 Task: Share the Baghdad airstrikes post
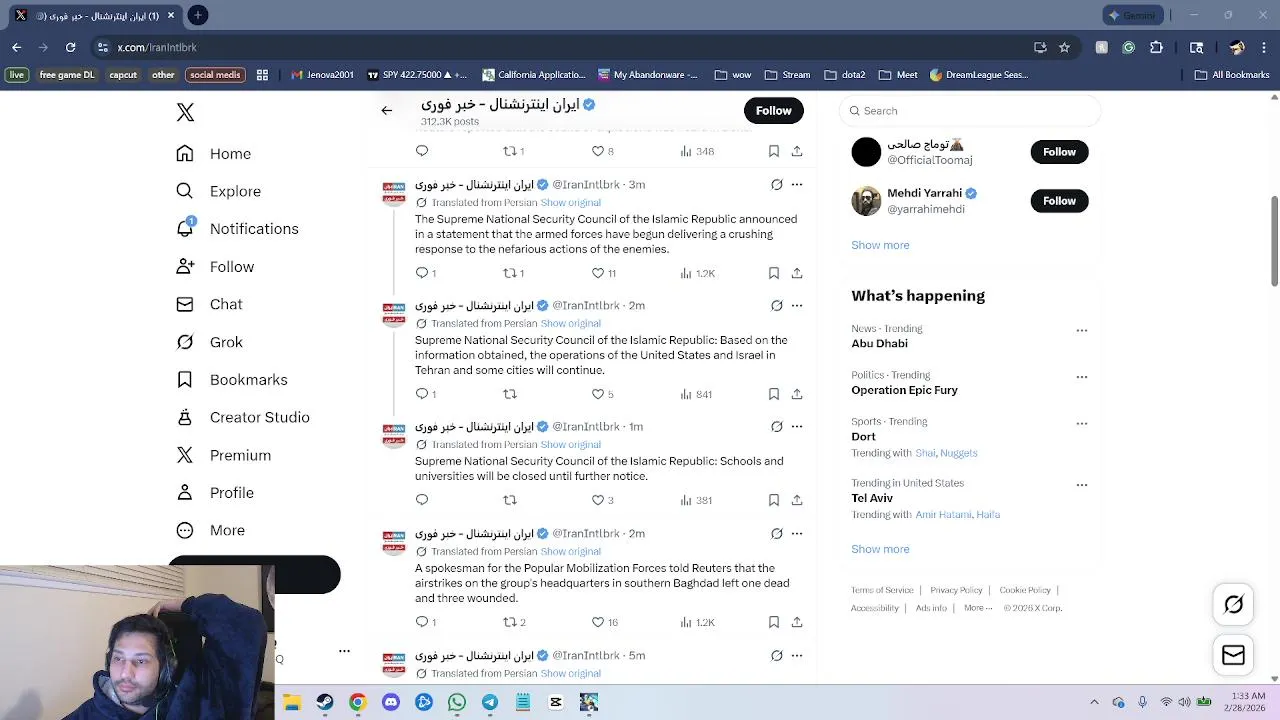pos(797,622)
